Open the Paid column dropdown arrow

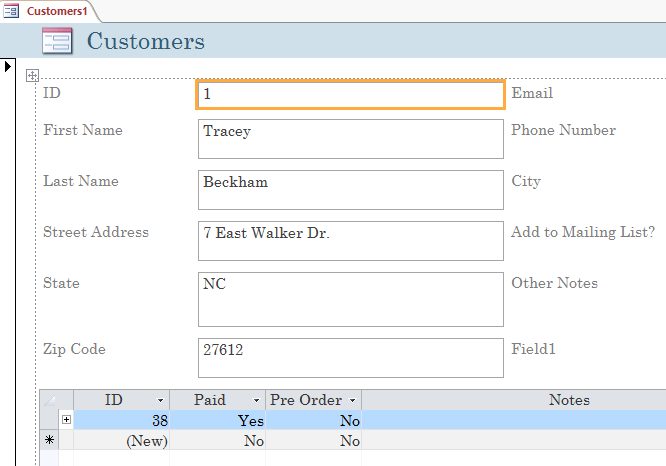tap(256, 400)
